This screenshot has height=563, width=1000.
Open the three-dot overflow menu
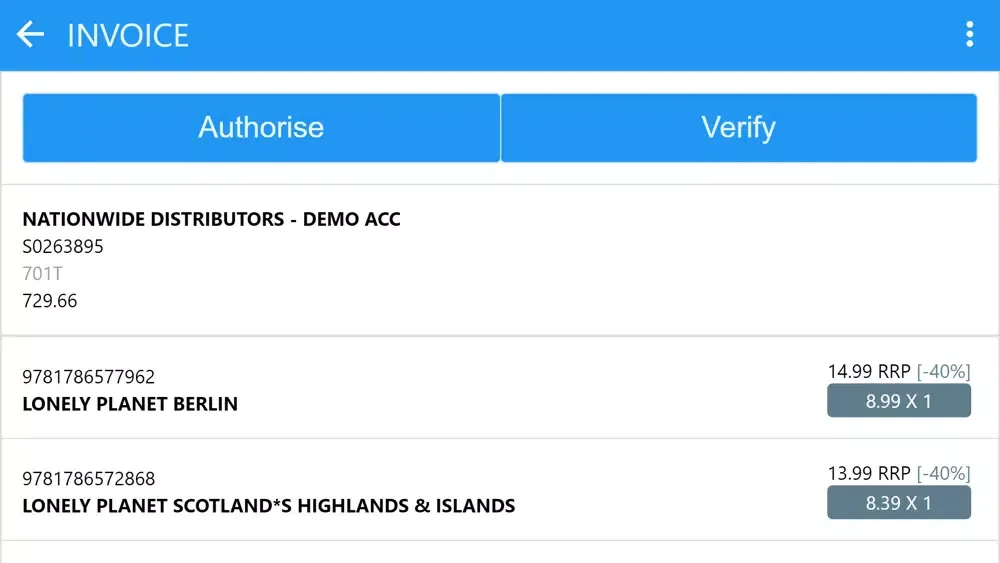coord(969,35)
